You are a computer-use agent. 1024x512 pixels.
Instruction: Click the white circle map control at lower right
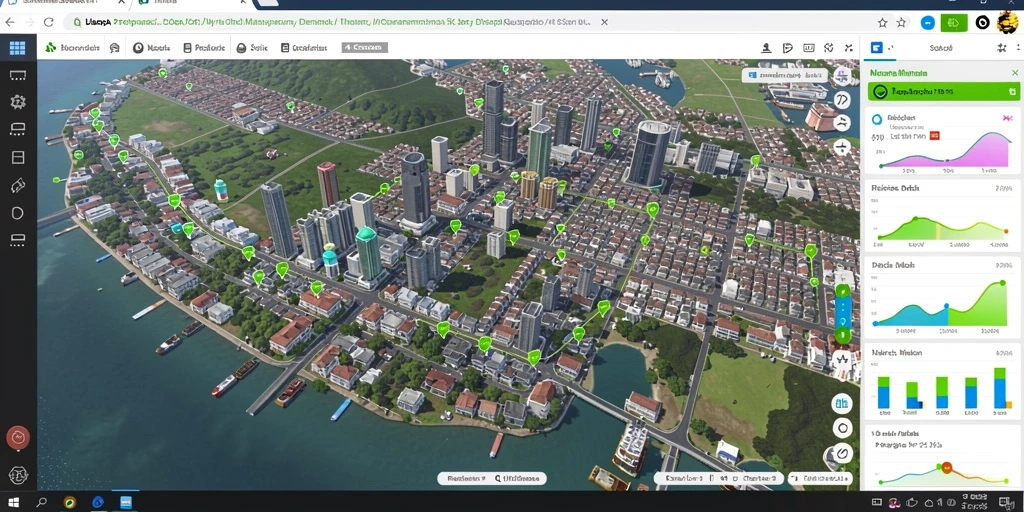click(842, 428)
